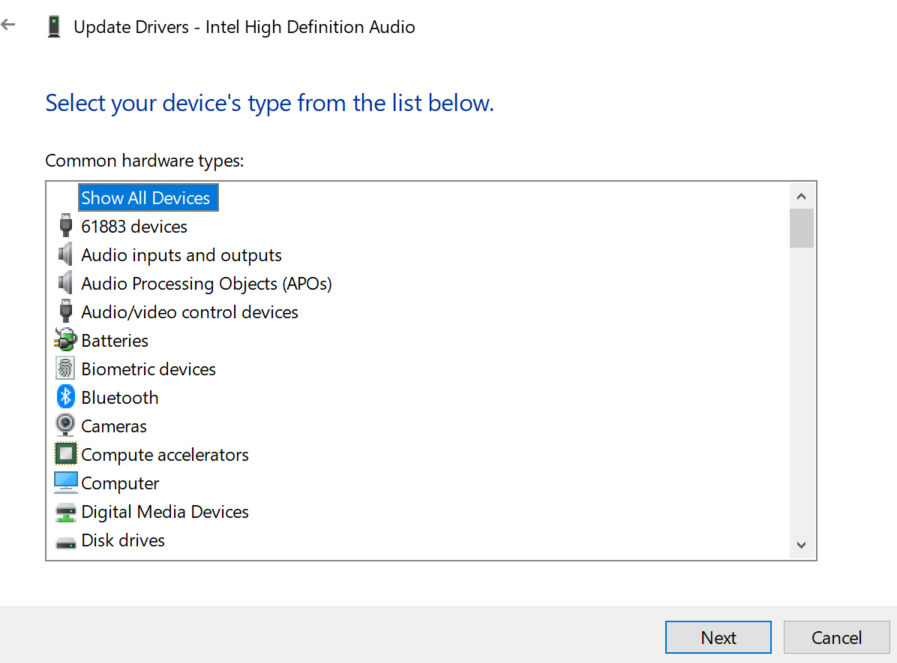897x663 pixels.
Task: Select the Cameras text
Action: tap(114, 426)
